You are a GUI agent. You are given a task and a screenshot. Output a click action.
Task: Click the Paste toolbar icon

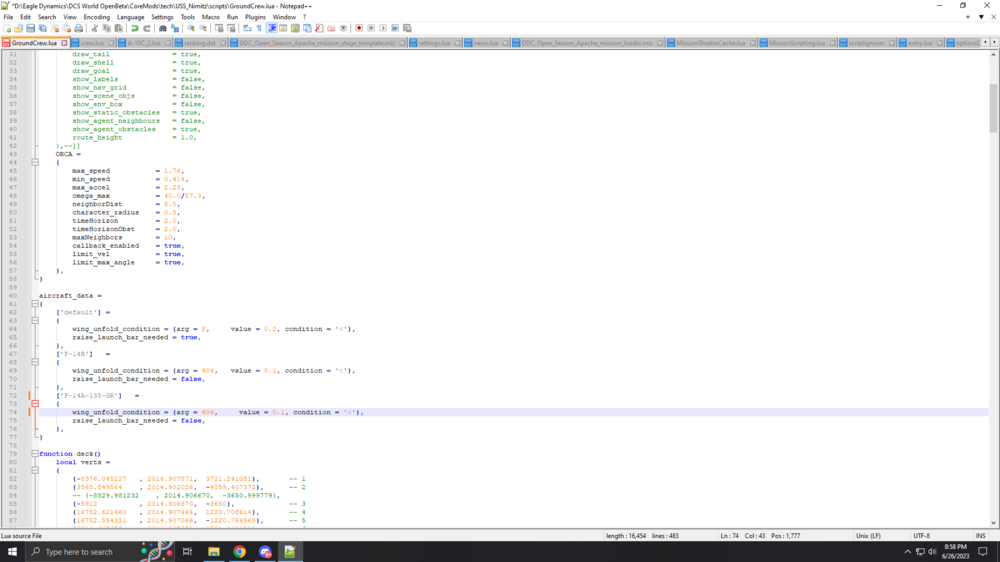pos(119,28)
